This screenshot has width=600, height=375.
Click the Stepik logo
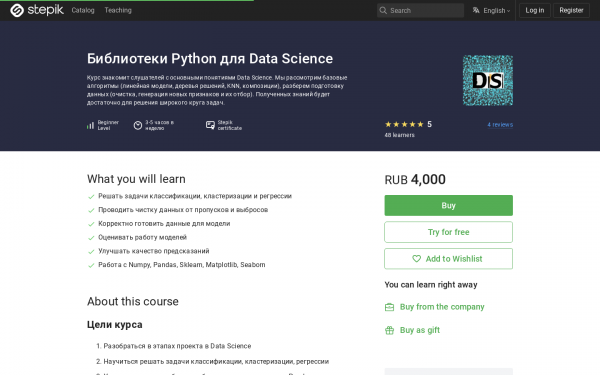pyautogui.click(x=36, y=10)
